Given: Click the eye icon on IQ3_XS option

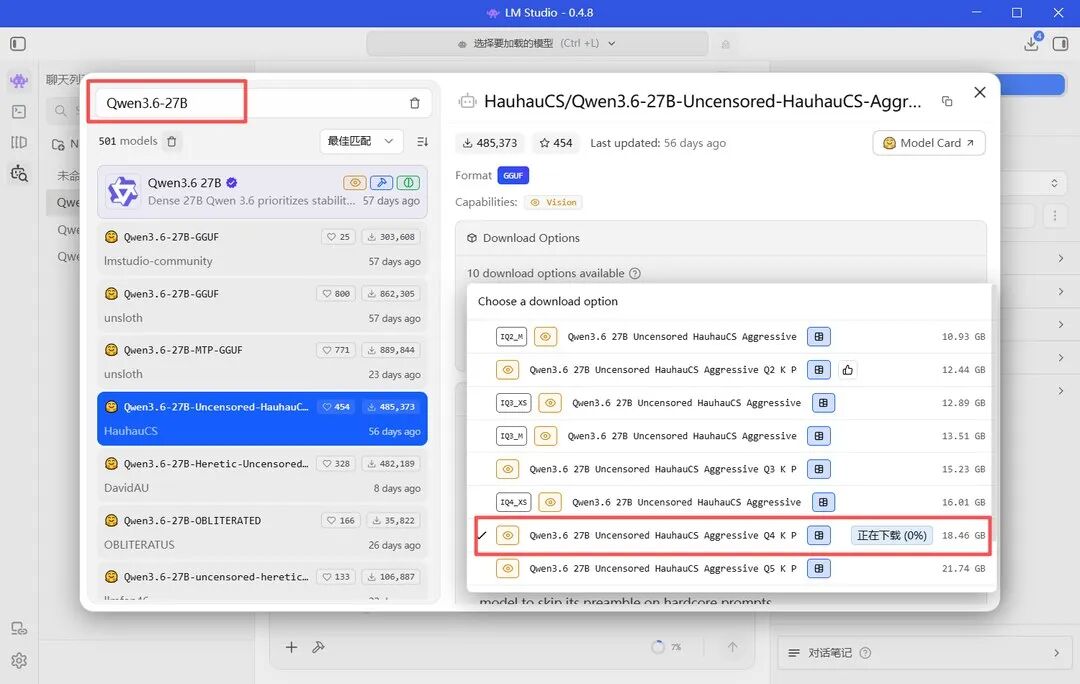Looking at the screenshot, I should coord(550,403).
